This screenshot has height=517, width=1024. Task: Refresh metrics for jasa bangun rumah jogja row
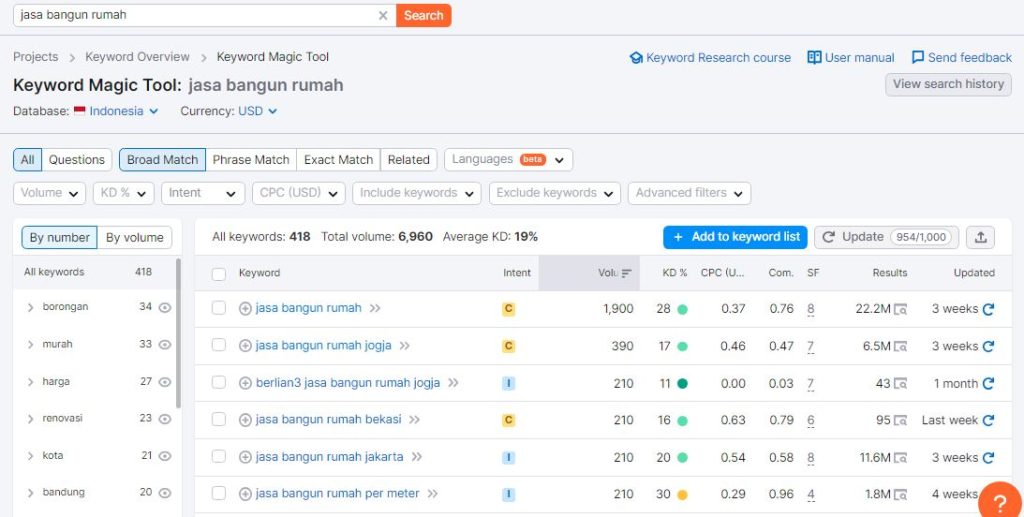click(988, 346)
